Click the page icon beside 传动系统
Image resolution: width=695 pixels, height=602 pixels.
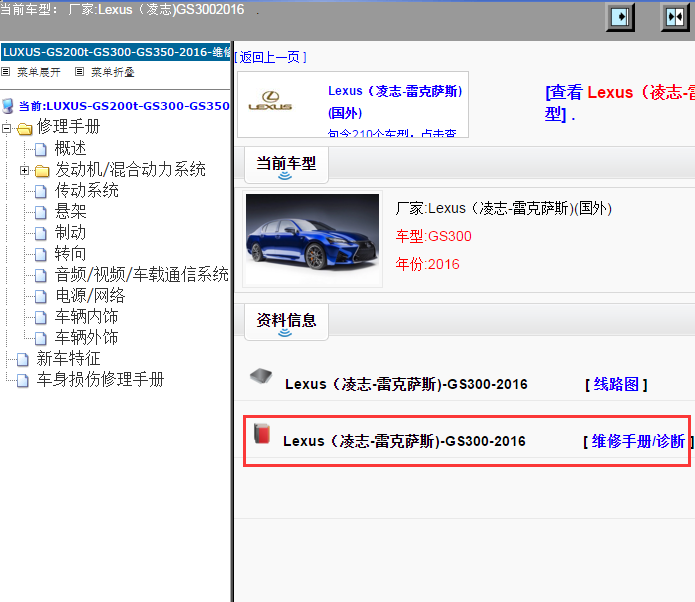coord(40,192)
